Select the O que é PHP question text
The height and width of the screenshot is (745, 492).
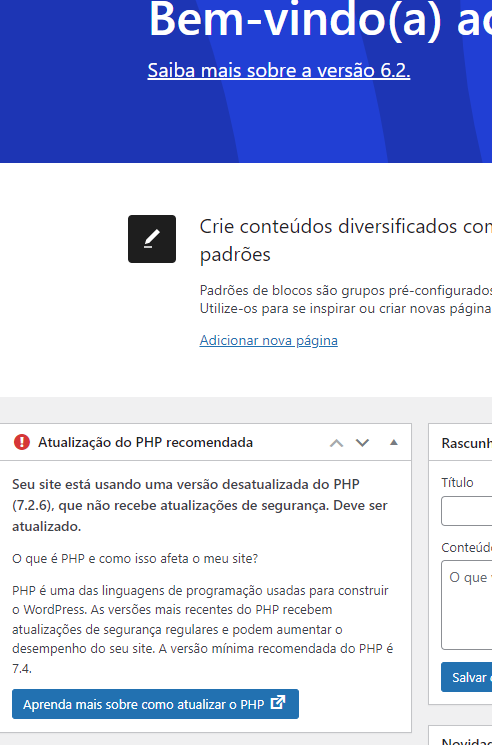tap(135, 558)
